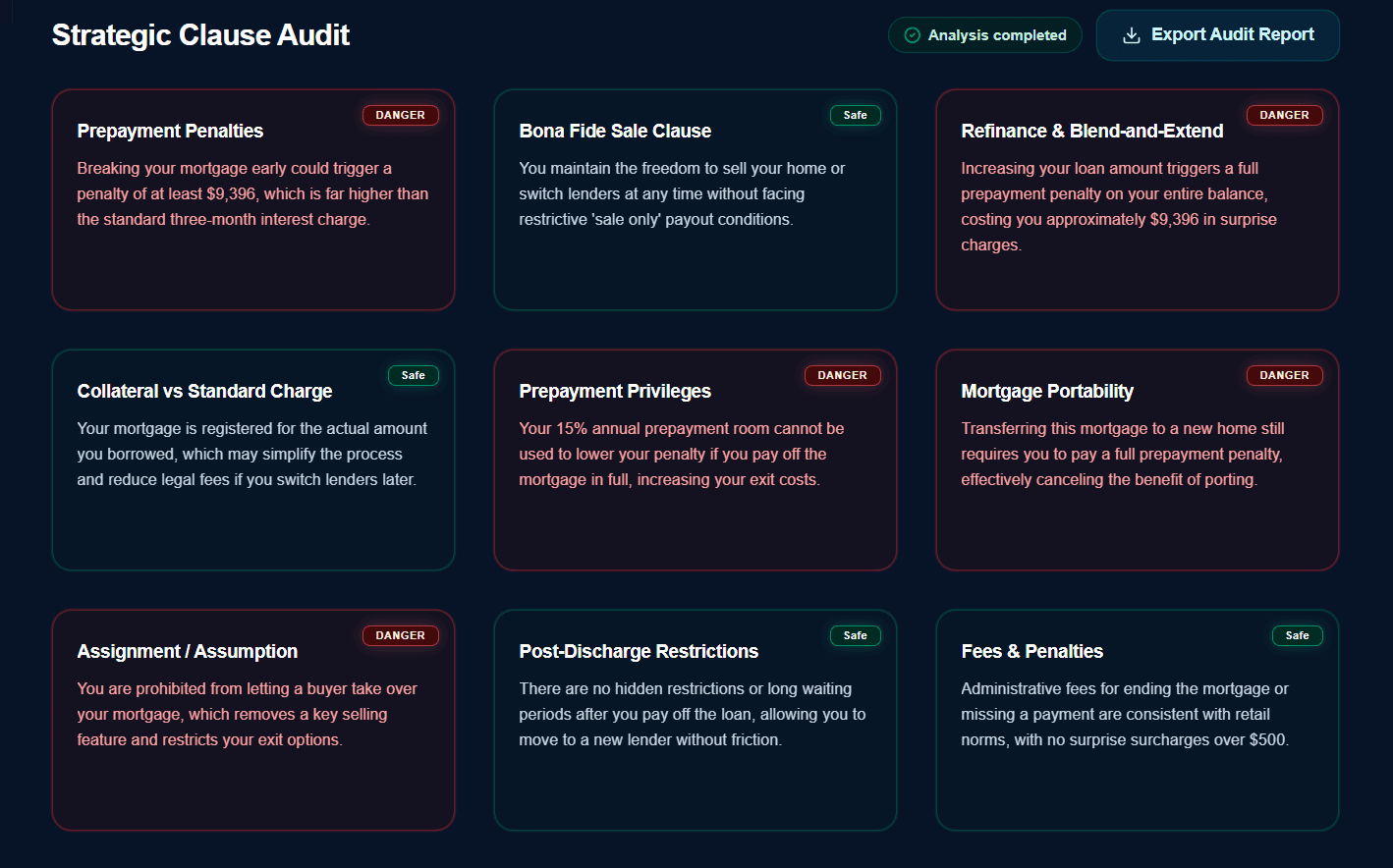Click the text 'You are prohibited from letting a buyer take over'

[248, 688]
